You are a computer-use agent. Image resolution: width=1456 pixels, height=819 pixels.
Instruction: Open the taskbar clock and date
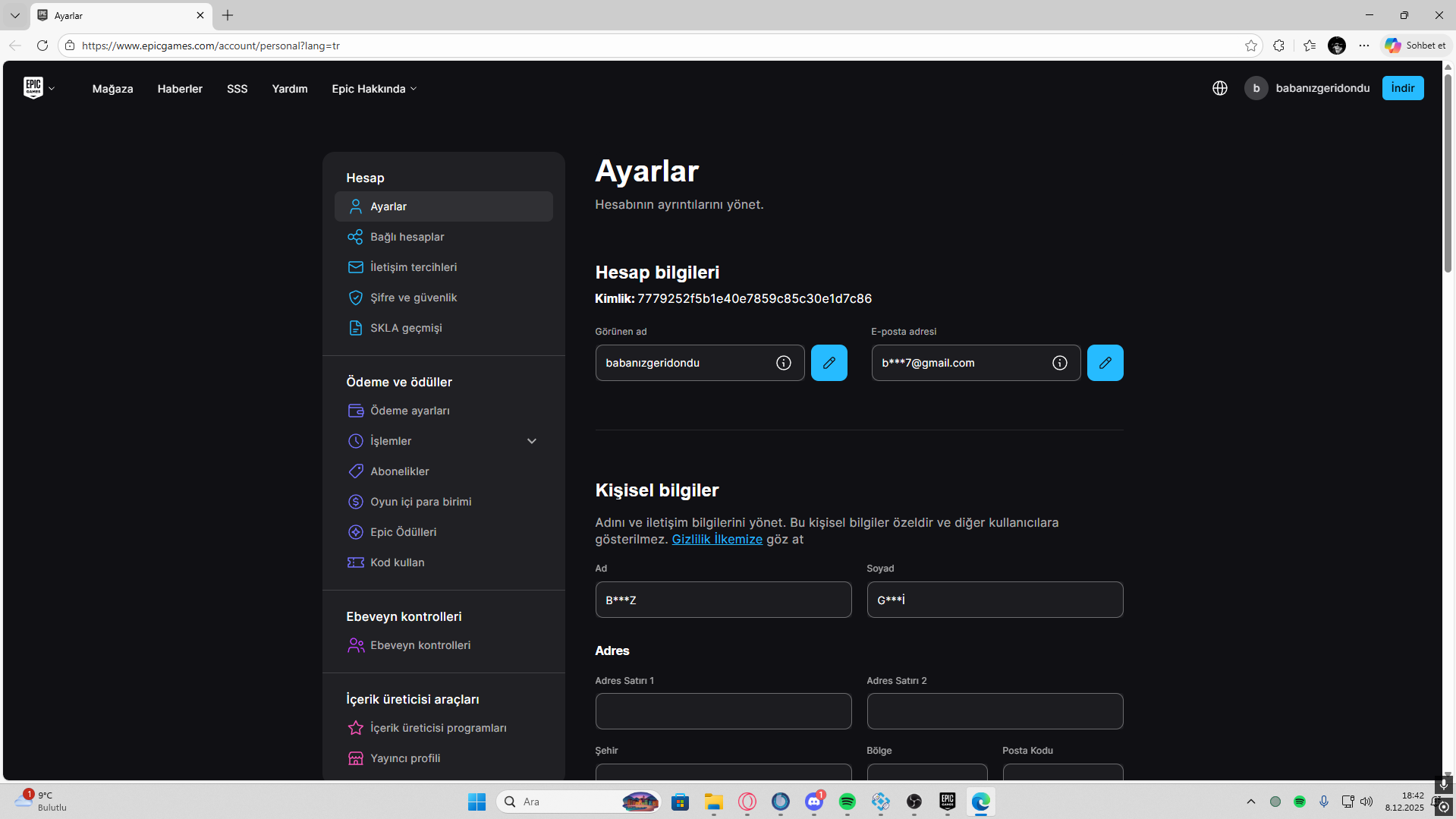pyautogui.click(x=1404, y=802)
